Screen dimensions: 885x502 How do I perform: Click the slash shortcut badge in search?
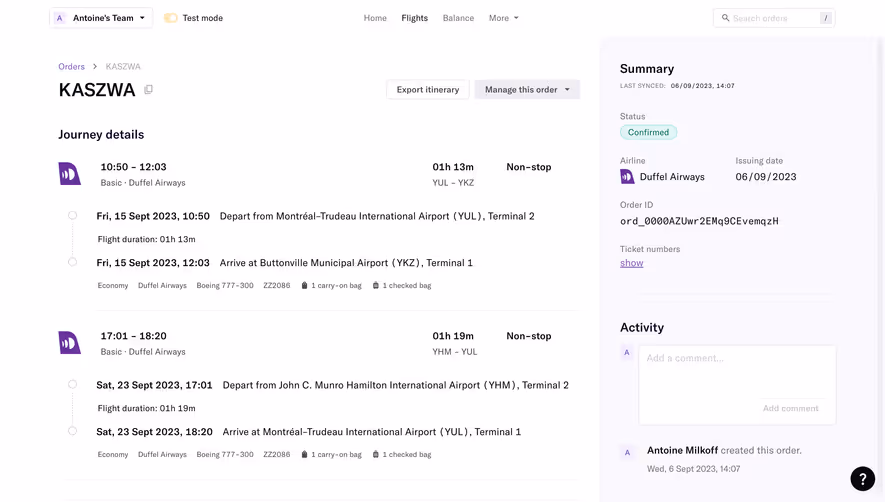[825, 18]
